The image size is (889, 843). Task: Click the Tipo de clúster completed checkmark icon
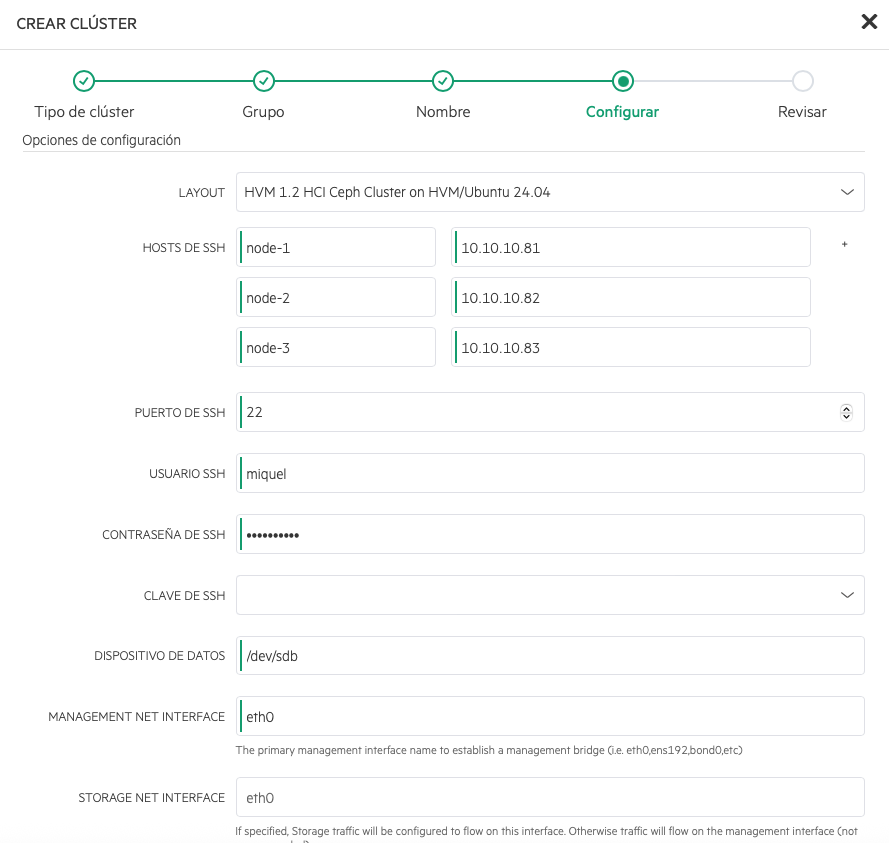[x=84, y=81]
